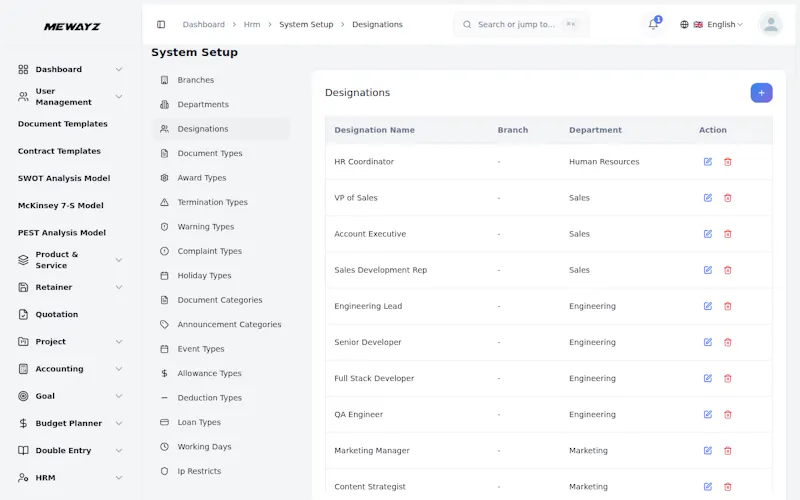Focus the Search or jump to field
Viewport: 800px width, 500px height.
pyautogui.click(x=521, y=24)
